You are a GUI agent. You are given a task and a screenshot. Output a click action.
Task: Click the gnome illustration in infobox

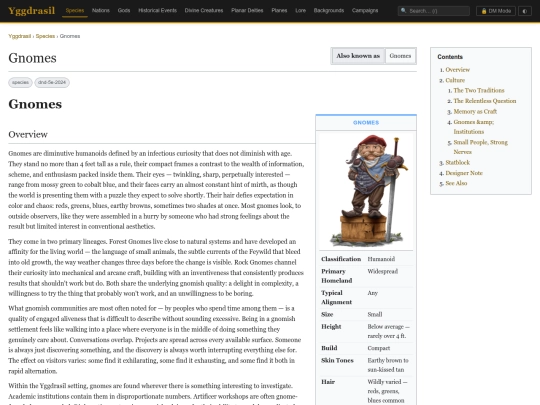coord(366,190)
